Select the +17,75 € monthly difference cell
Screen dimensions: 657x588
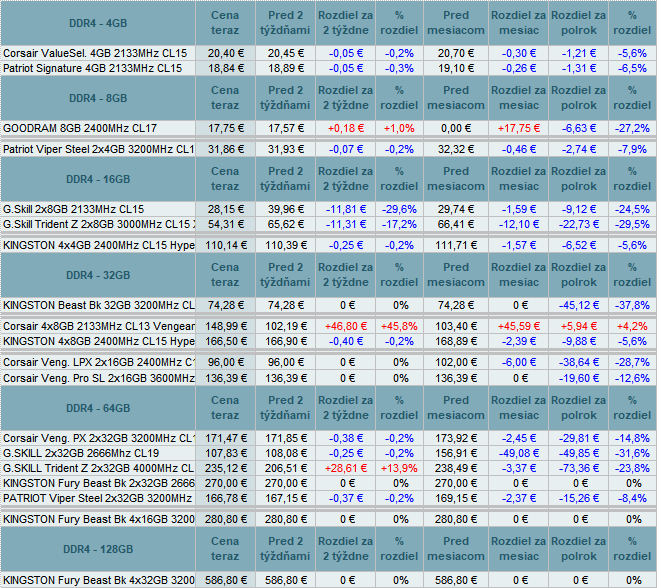click(519, 128)
